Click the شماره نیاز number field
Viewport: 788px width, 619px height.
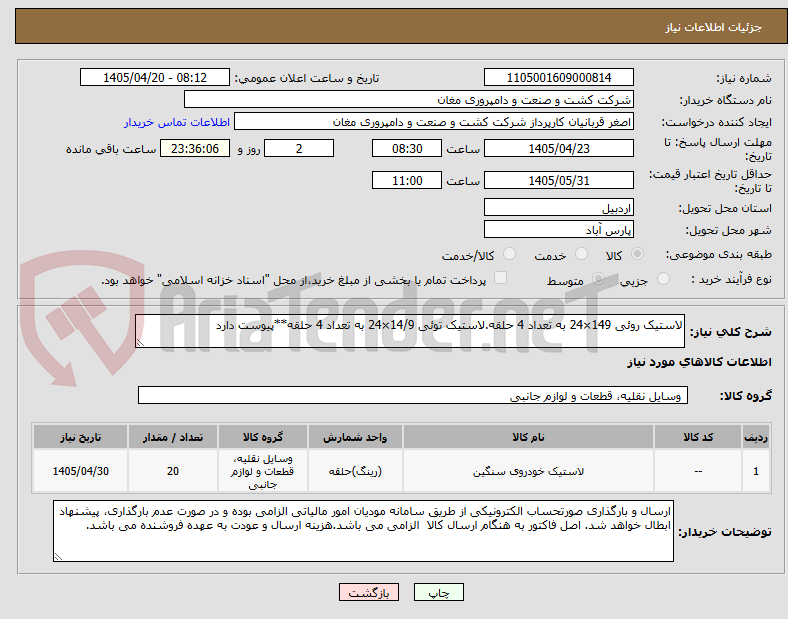(x=558, y=77)
